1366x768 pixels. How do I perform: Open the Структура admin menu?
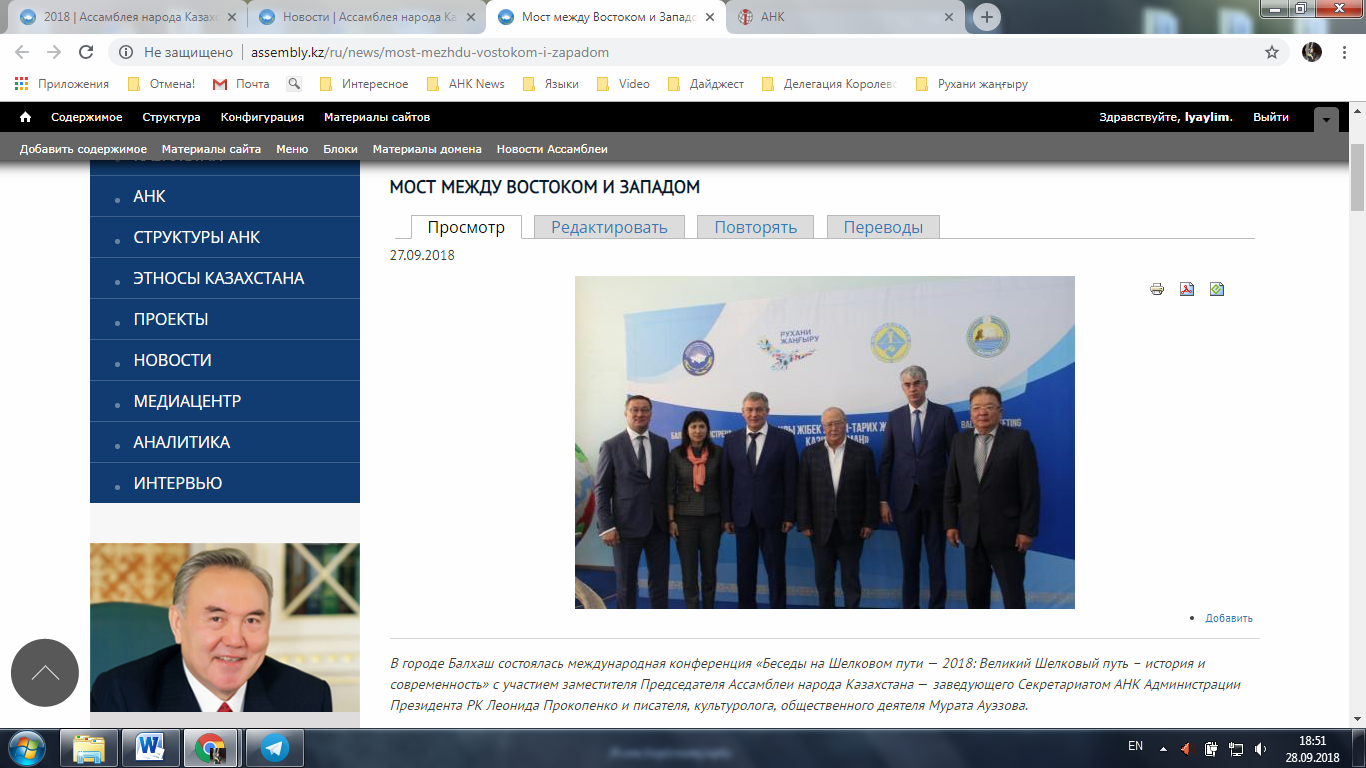[171, 117]
